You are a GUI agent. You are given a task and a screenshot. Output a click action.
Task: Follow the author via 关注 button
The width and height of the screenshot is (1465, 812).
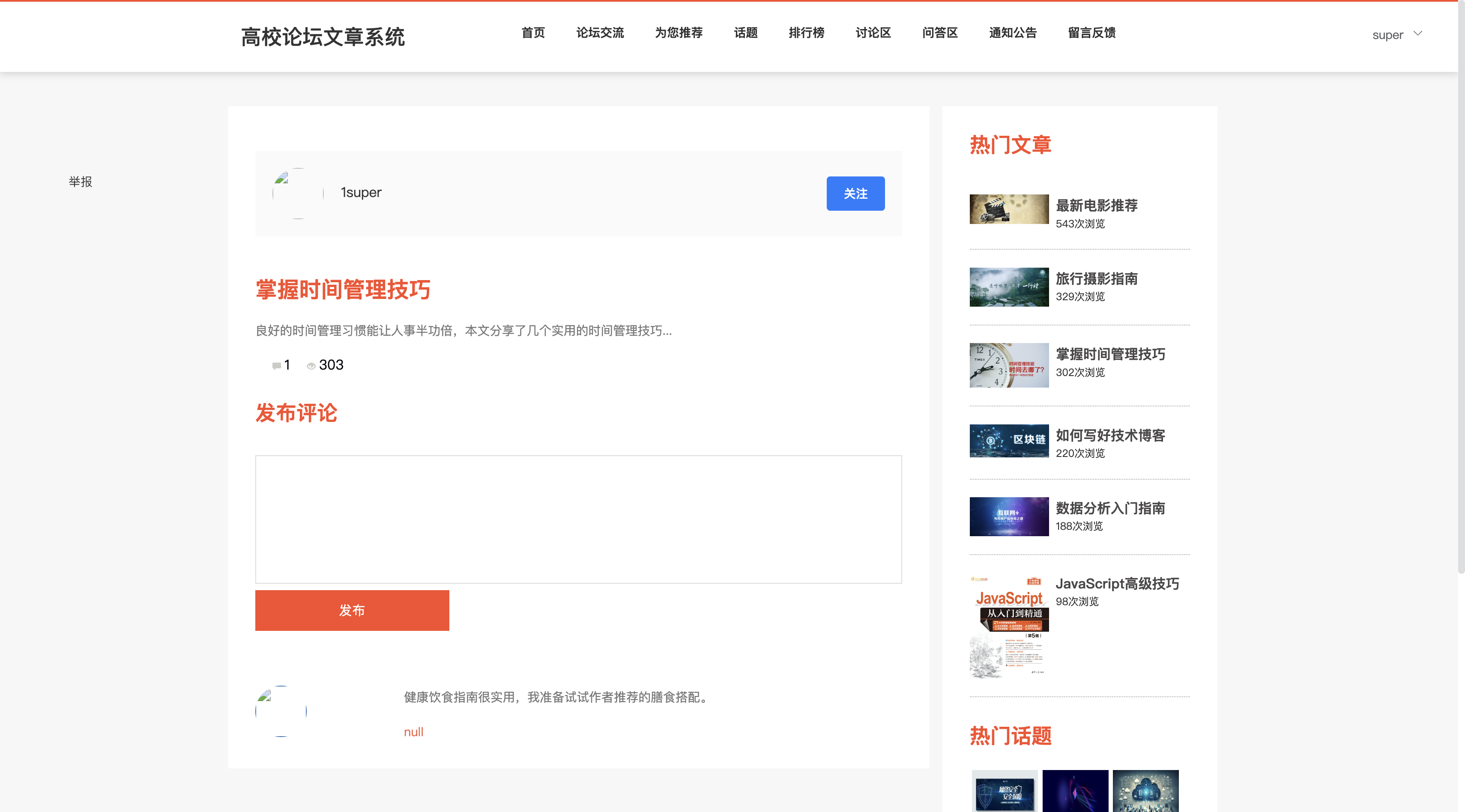pos(855,193)
